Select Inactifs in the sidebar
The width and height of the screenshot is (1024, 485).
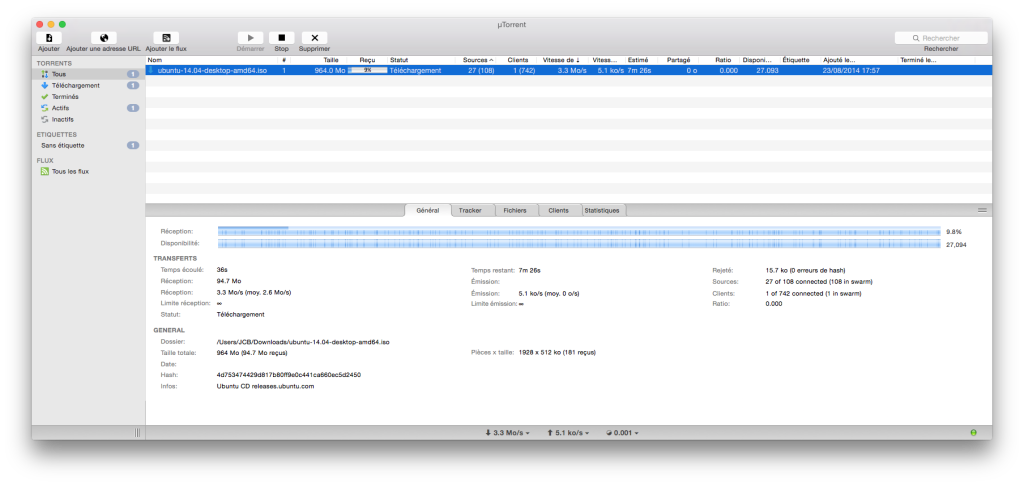coord(88,119)
